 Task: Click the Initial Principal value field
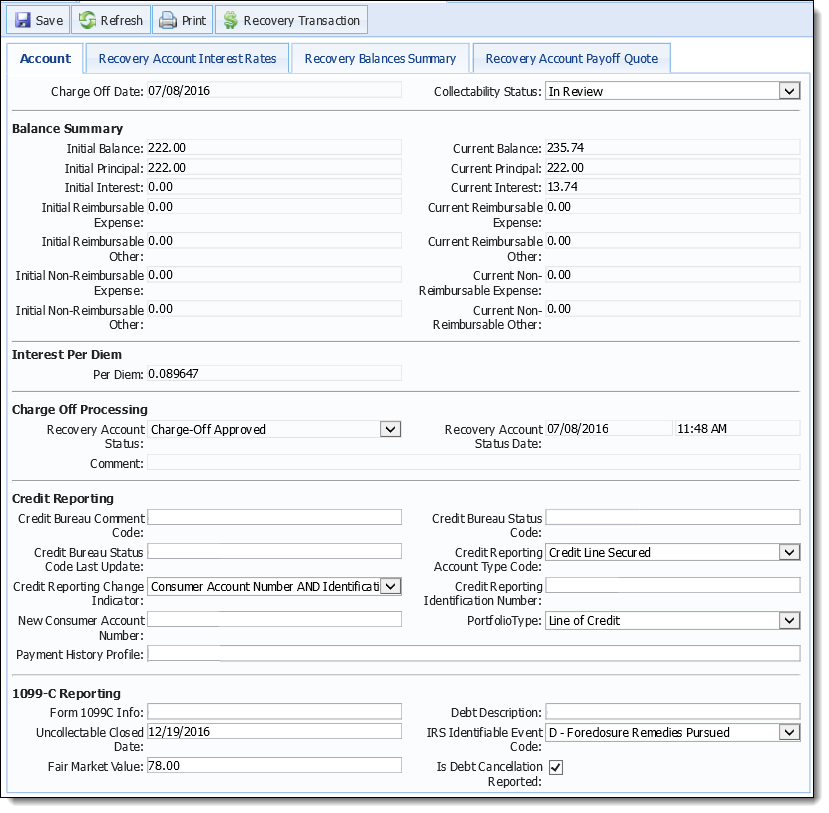[274, 167]
